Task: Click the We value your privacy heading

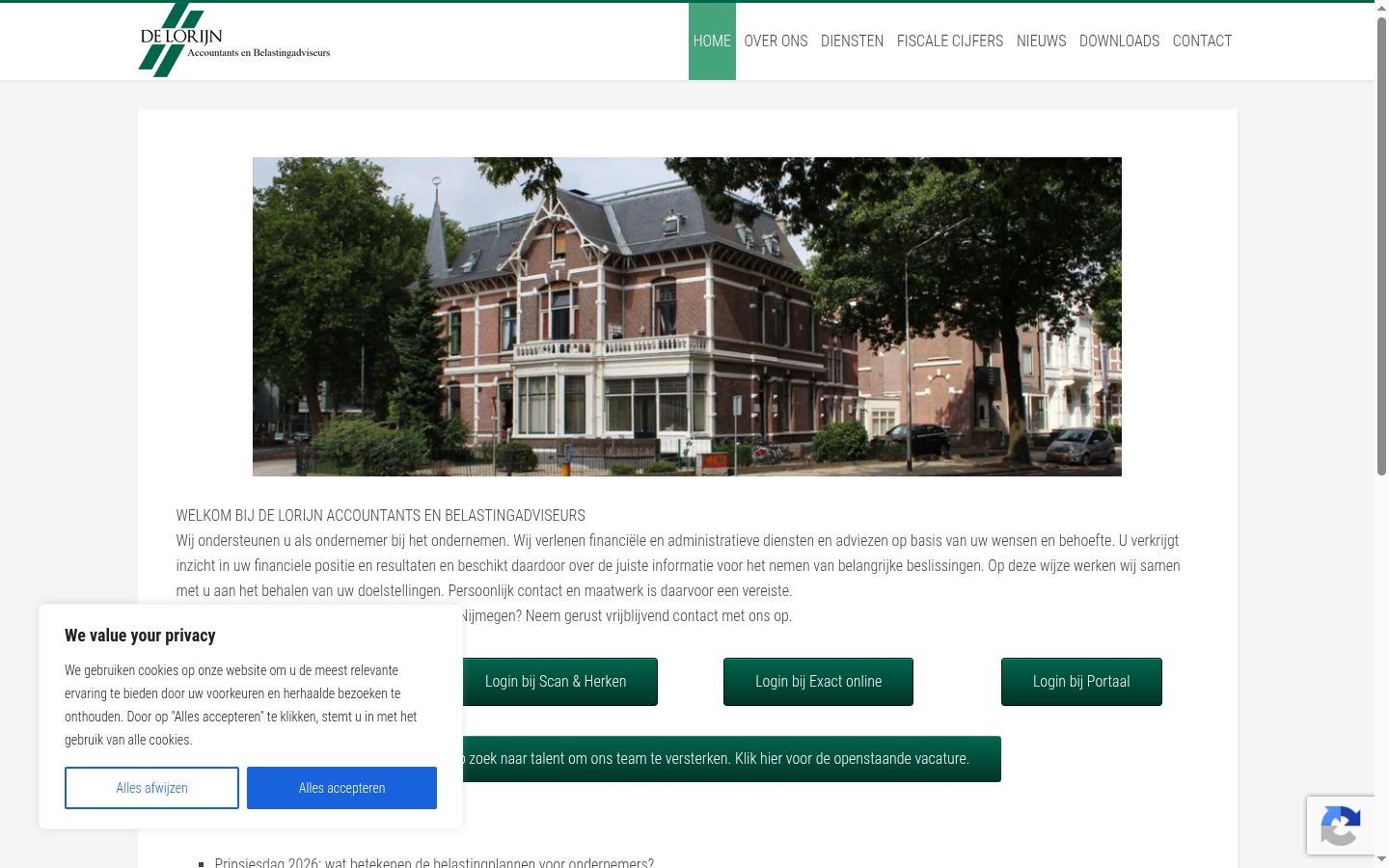Action: (140, 636)
